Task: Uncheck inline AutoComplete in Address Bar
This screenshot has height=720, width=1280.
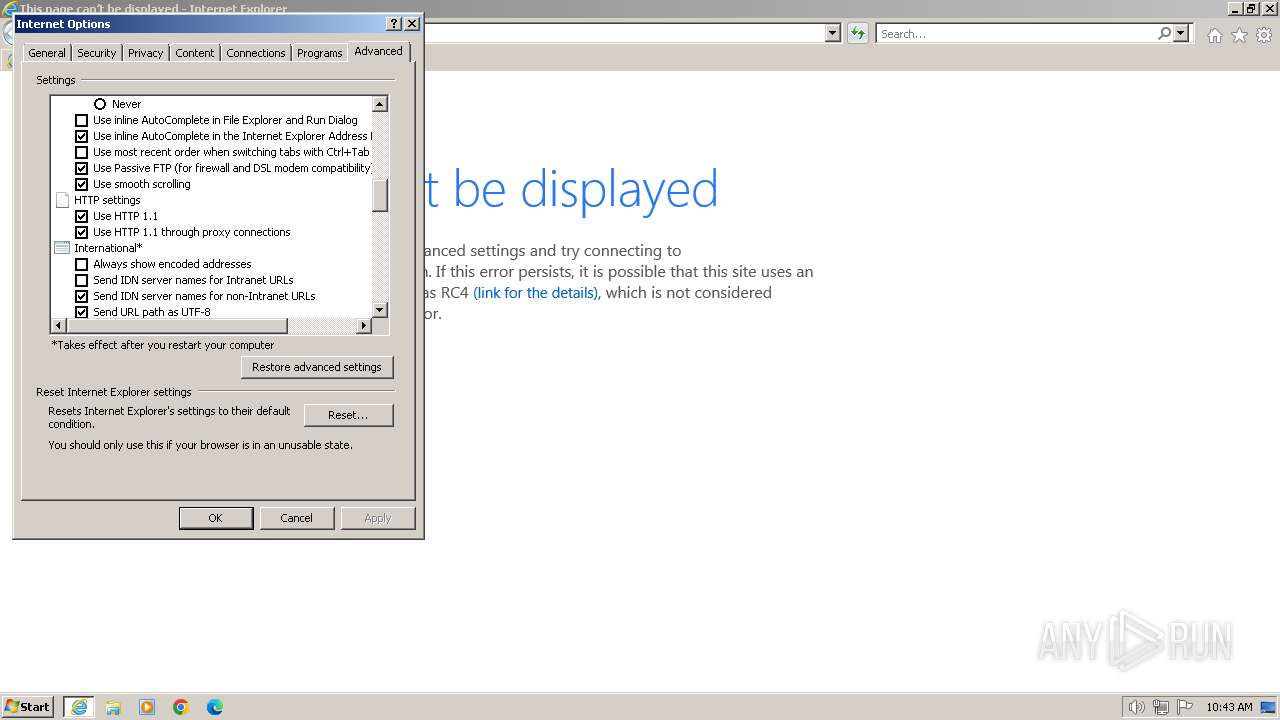Action: point(82,136)
